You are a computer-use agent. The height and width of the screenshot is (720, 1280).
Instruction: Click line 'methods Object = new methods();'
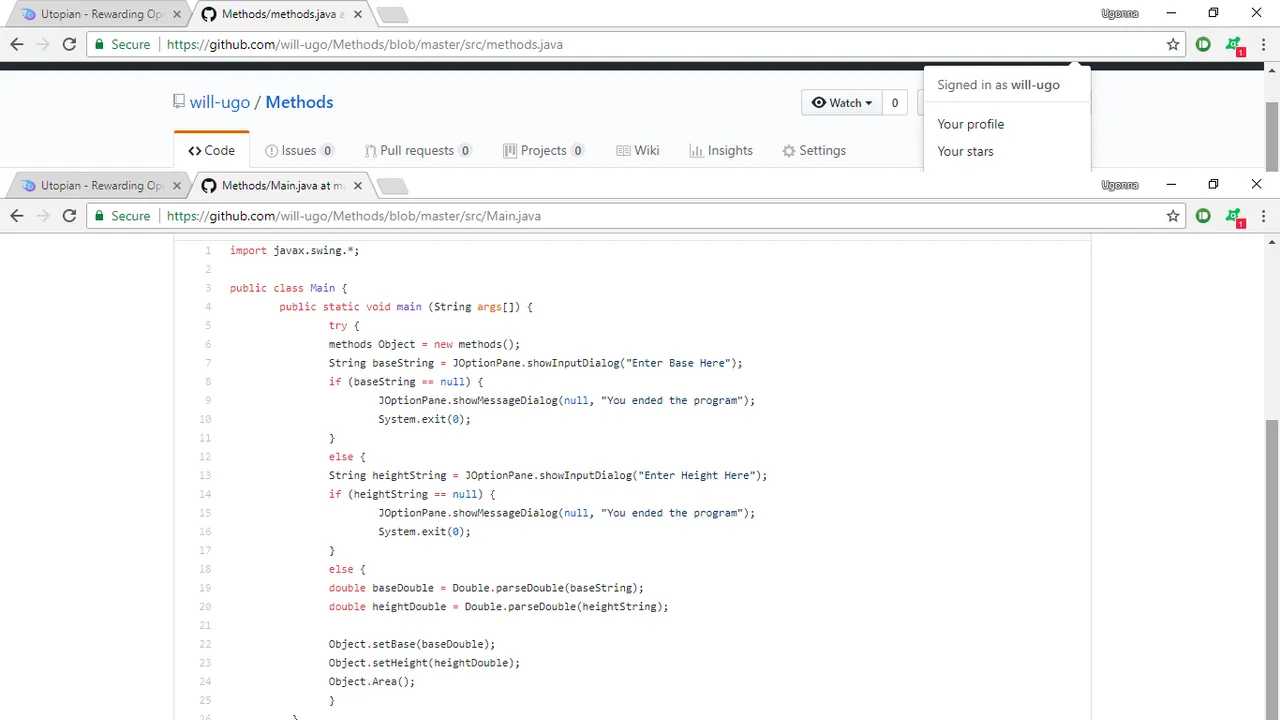424,344
